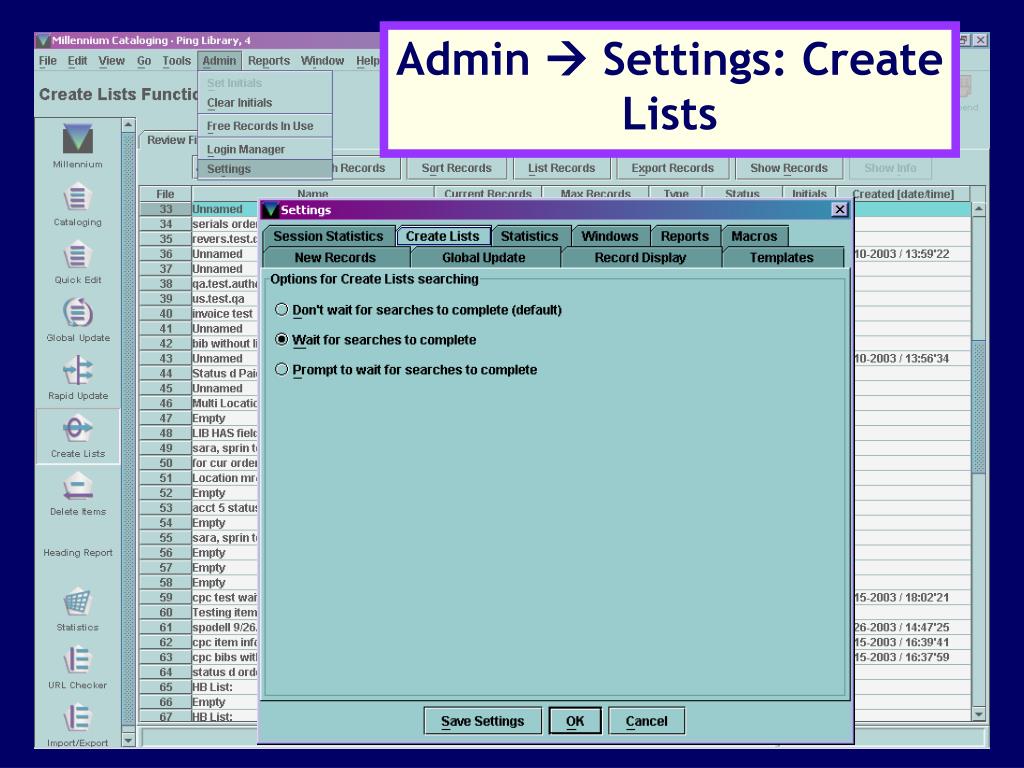The width and height of the screenshot is (1024, 768).
Task: Switch to Windows settings tab
Action: [x=610, y=236]
